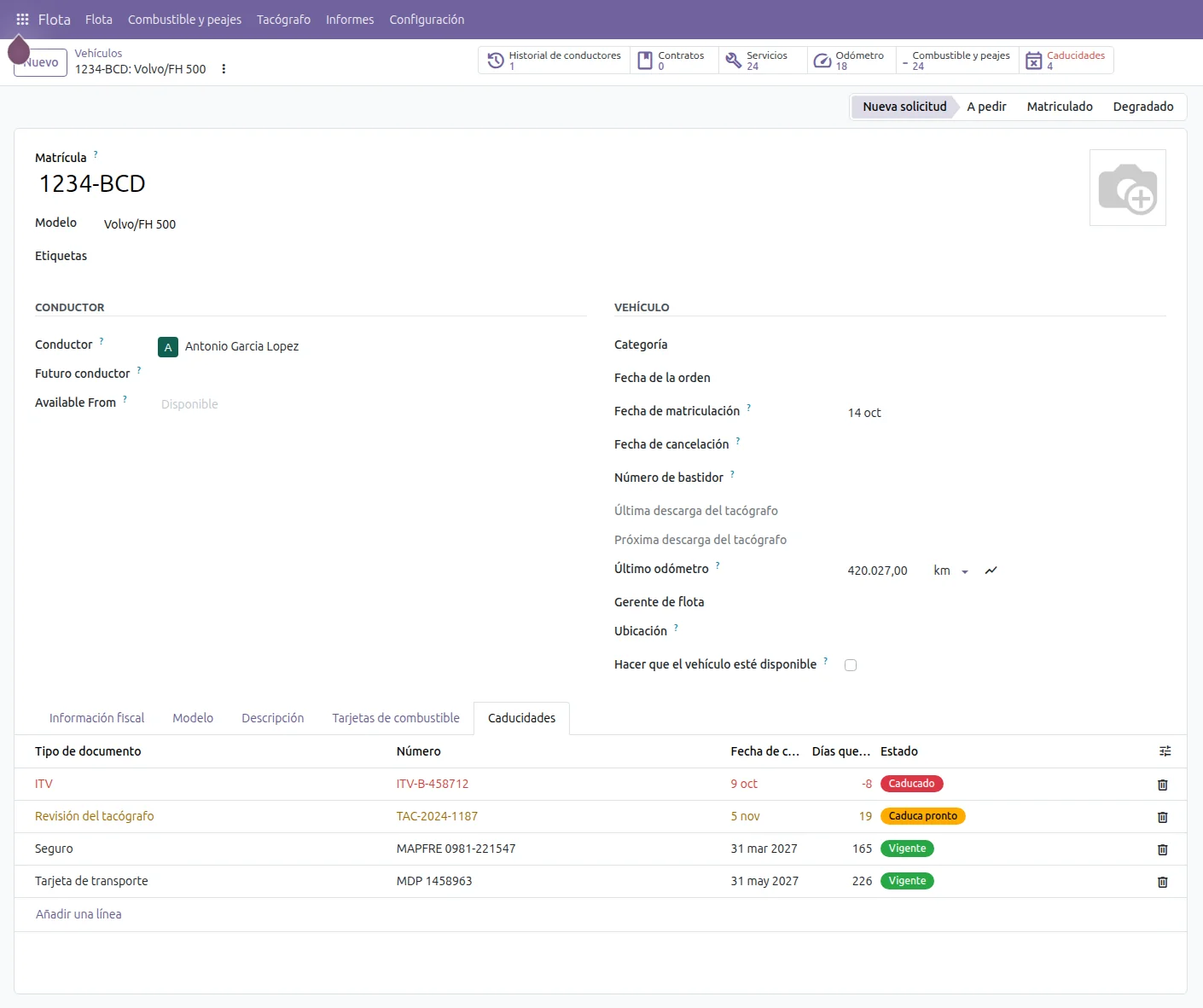Delete the ITV document row
This screenshot has width=1203, height=1008.
pos(1162,785)
